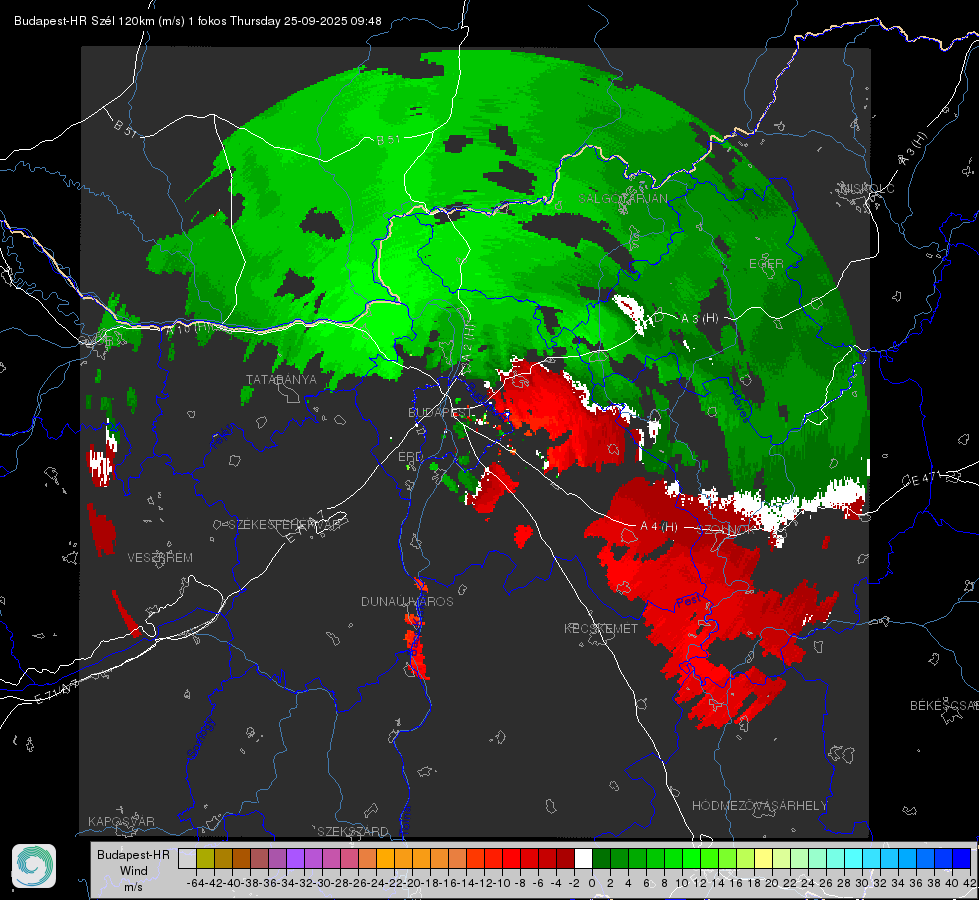The image size is (979, 900).
Task: Click the white swatch between -2 and 0
Action: click(583, 858)
